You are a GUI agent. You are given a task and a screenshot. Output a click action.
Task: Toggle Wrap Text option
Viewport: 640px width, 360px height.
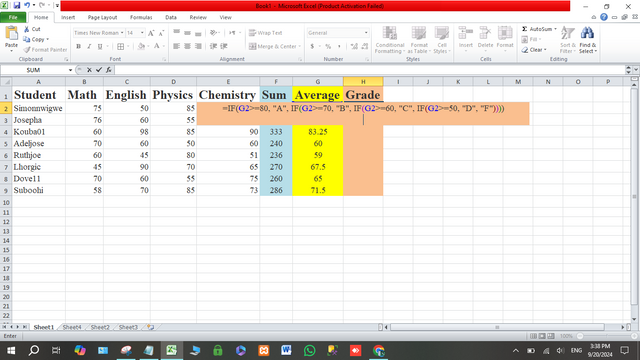pyautogui.click(x=265, y=33)
